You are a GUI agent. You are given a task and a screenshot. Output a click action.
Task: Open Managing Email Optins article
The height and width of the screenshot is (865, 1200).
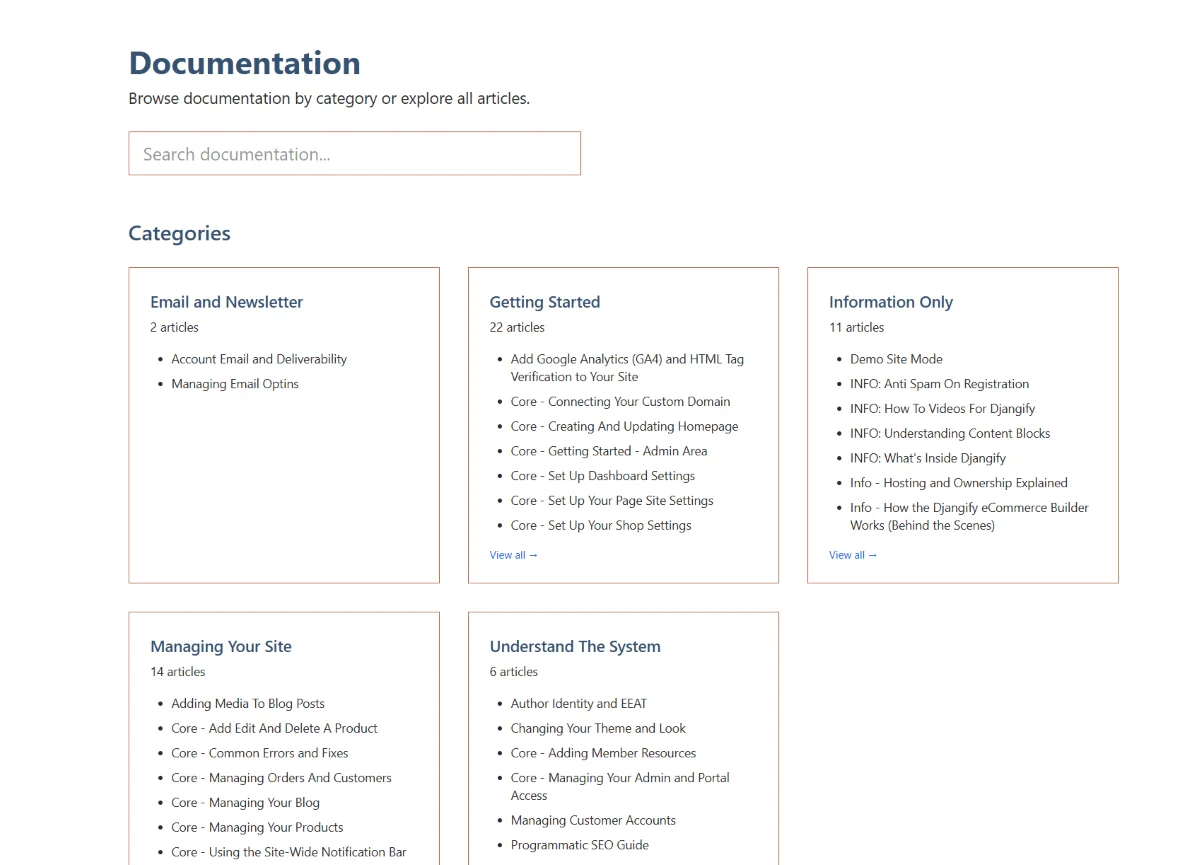tap(235, 384)
